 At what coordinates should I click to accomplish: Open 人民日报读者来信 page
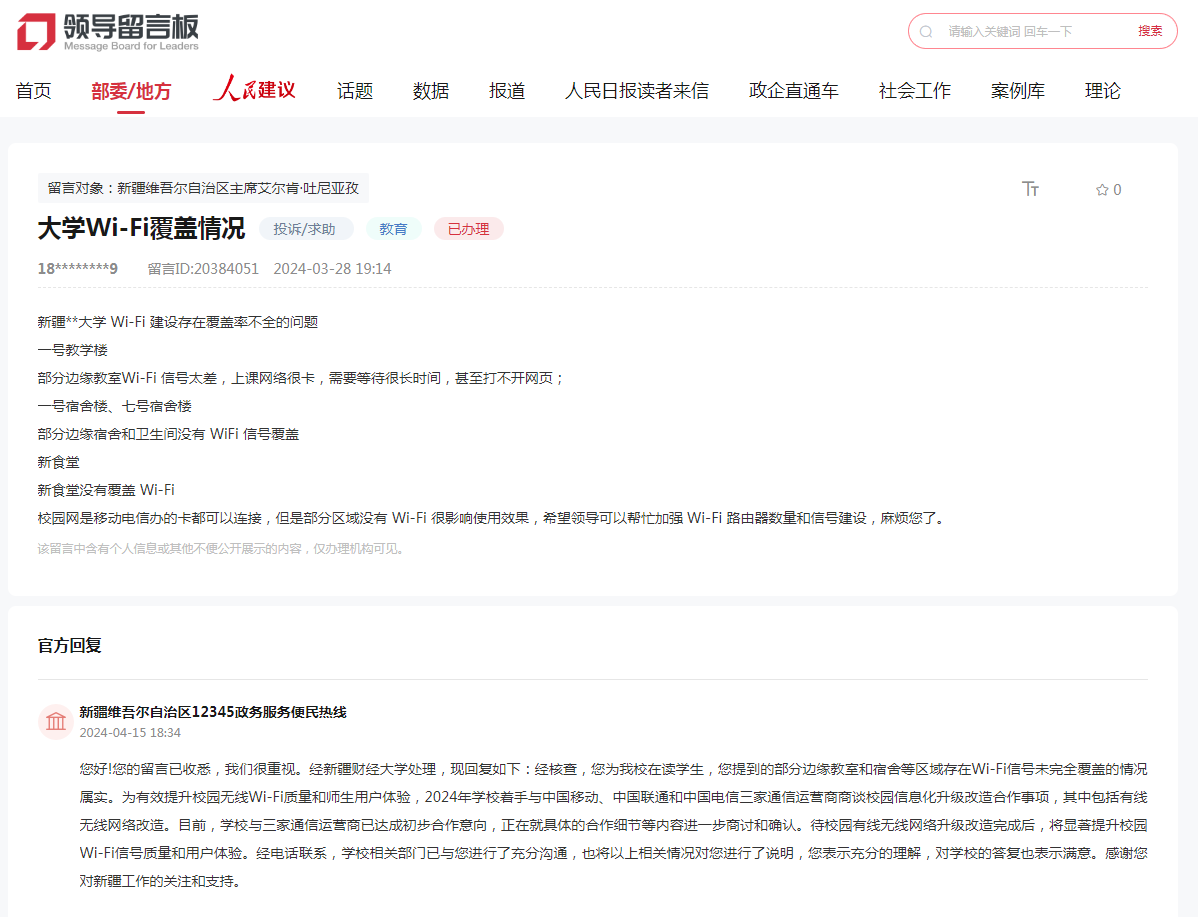(x=636, y=91)
